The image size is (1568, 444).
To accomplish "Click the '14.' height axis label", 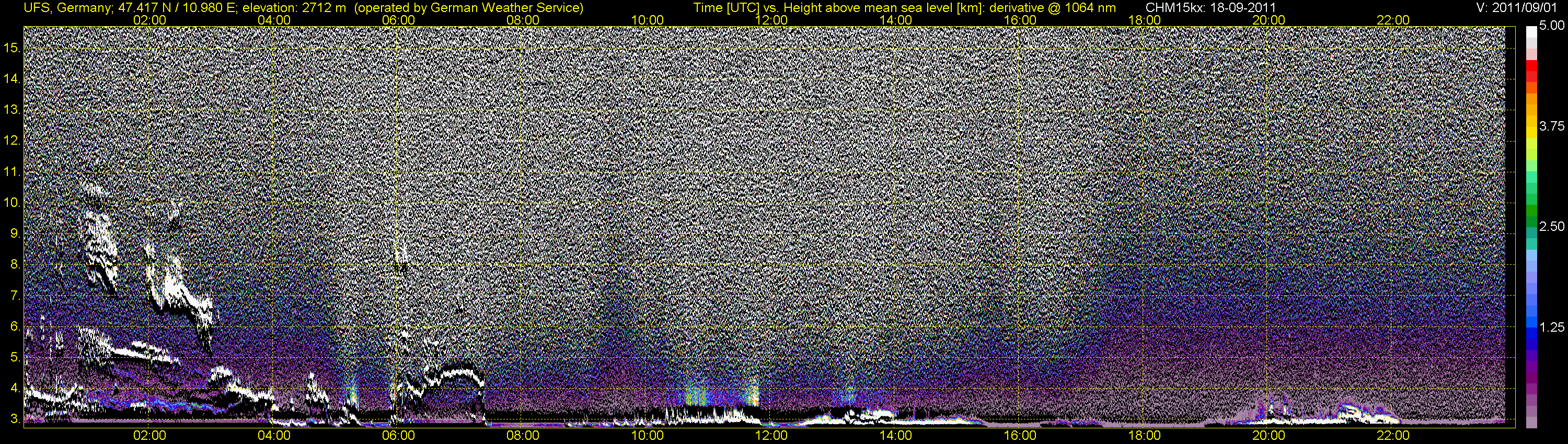I will (x=13, y=78).
